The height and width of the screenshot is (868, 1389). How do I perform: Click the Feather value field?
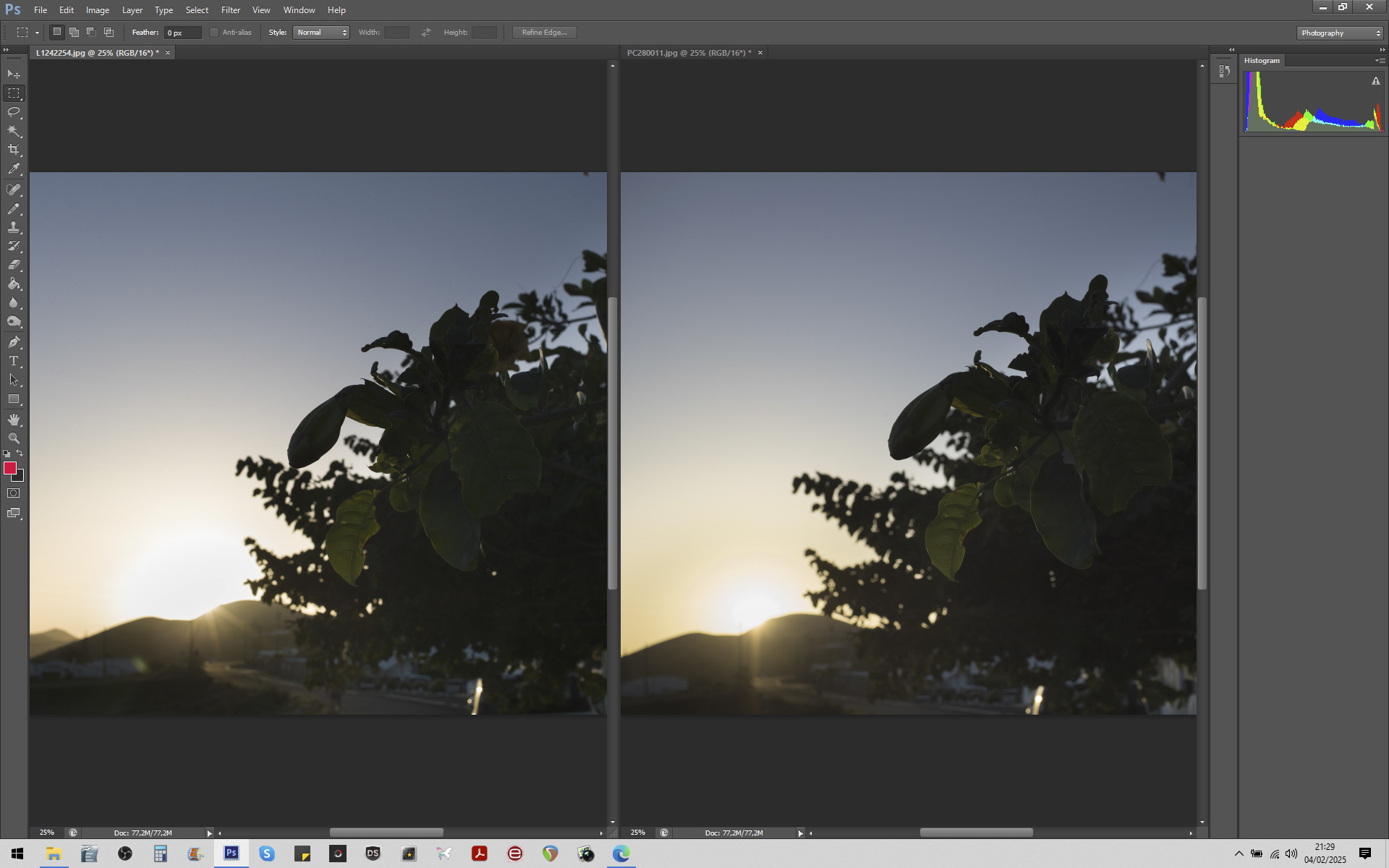click(x=182, y=33)
